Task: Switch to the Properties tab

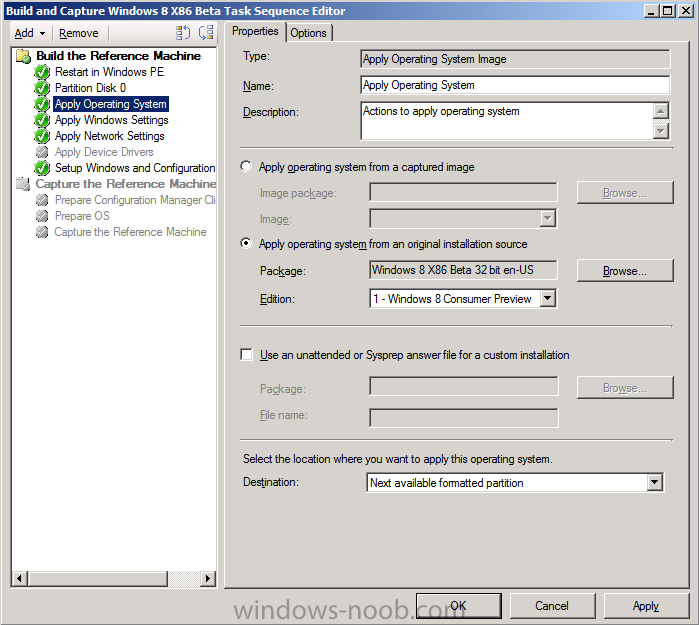Action: [x=255, y=31]
